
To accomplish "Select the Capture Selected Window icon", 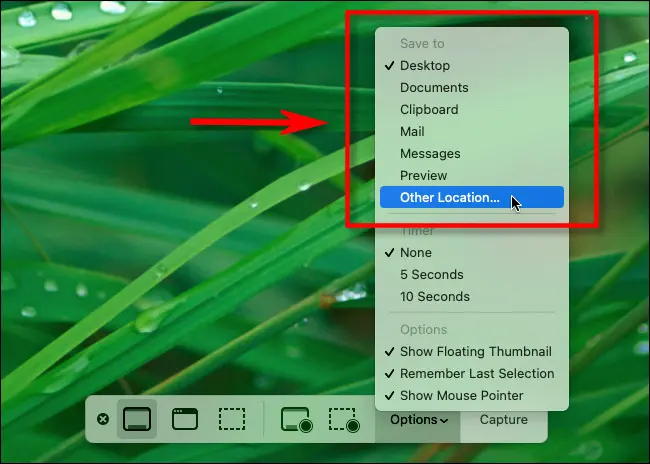I will pos(185,419).
